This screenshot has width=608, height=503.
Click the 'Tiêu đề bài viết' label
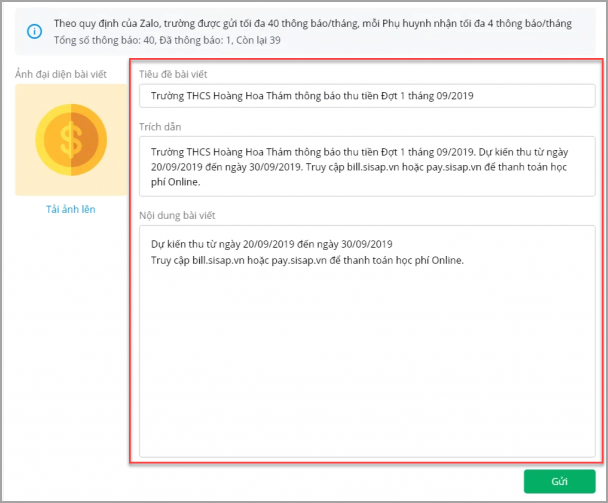pos(173,74)
